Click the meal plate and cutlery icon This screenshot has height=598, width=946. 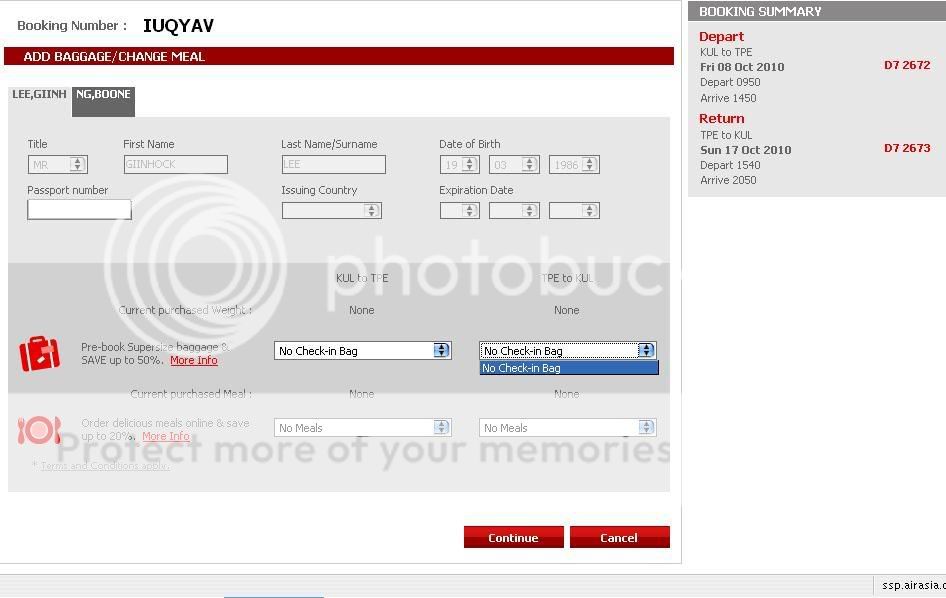point(39,430)
